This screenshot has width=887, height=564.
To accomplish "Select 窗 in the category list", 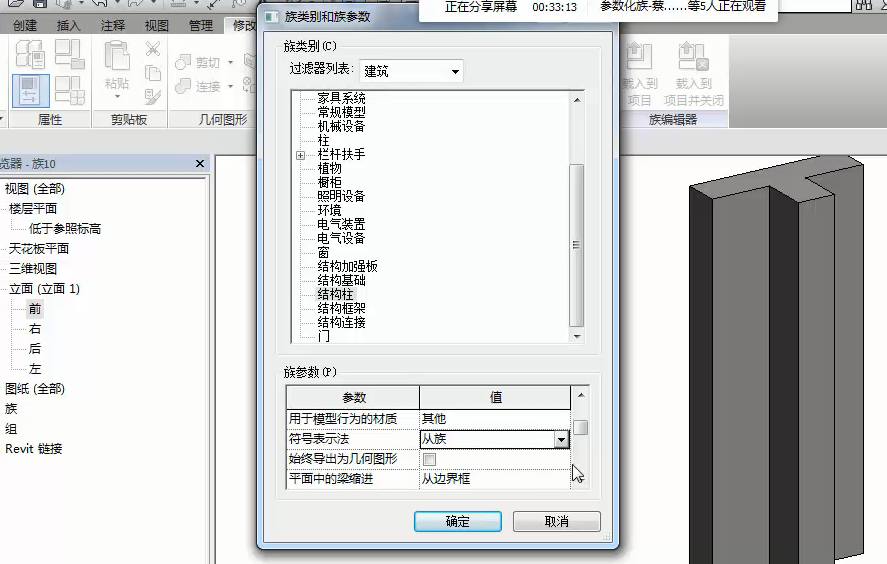I will pyautogui.click(x=323, y=252).
